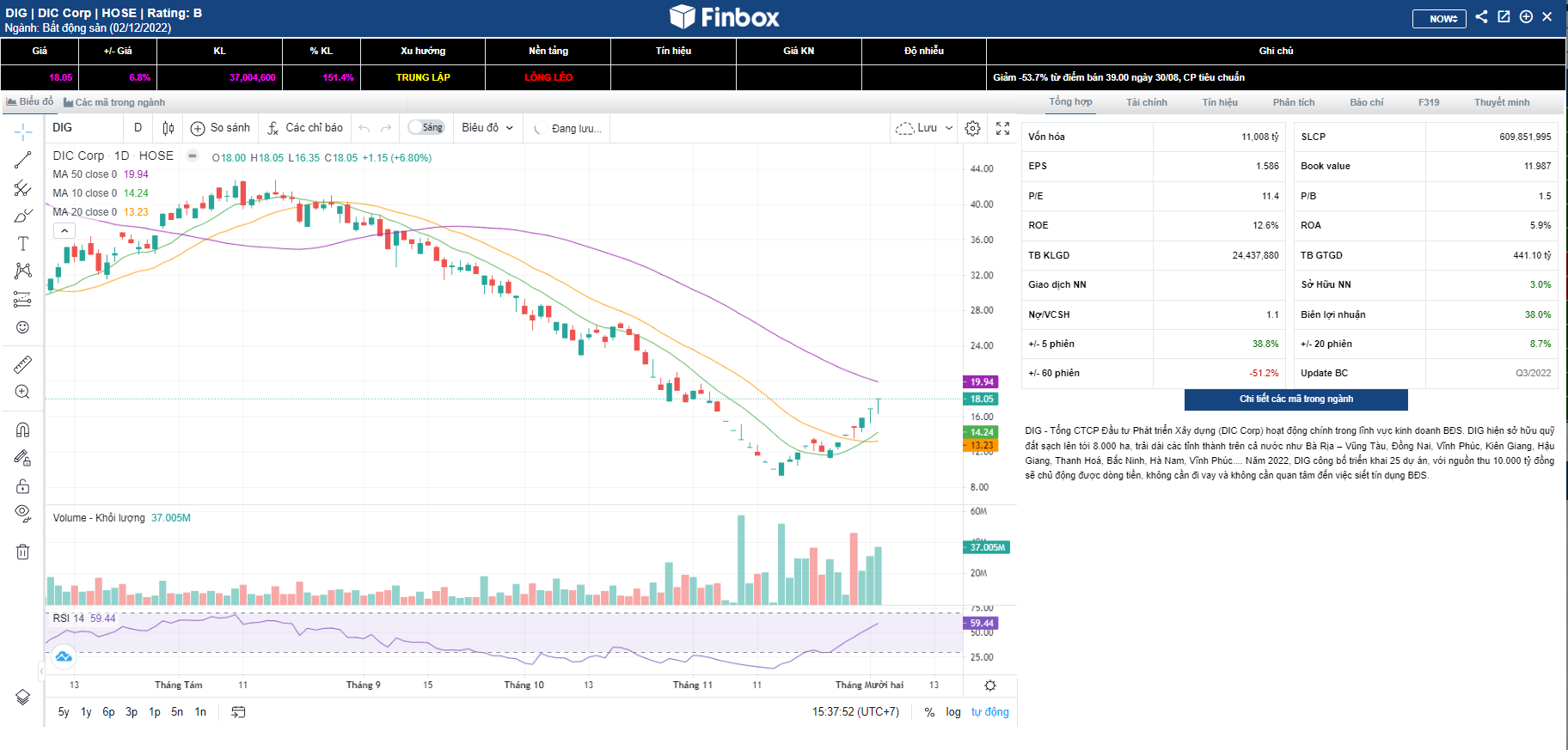The height and width of the screenshot is (750, 1568).
Task: Open the F319 tab
Action: (x=1429, y=102)
